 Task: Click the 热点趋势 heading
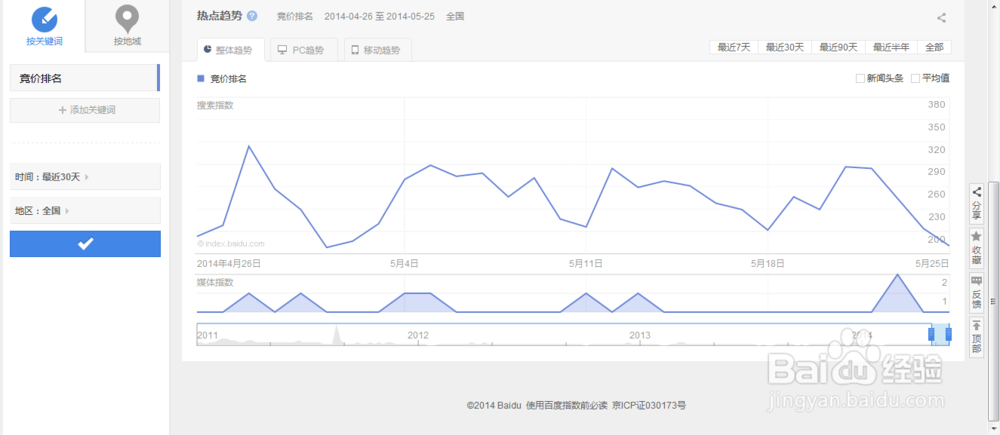[219, 16]
